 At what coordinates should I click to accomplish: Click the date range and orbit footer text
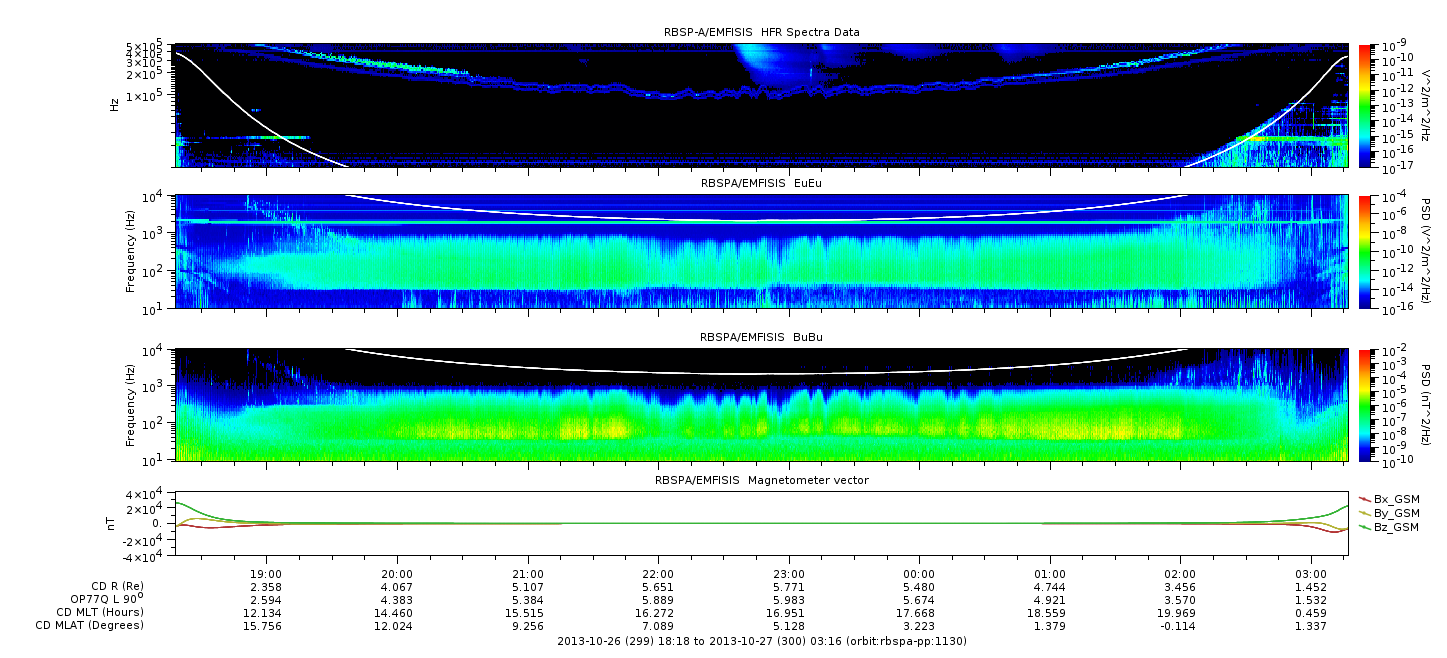point(761,641)
